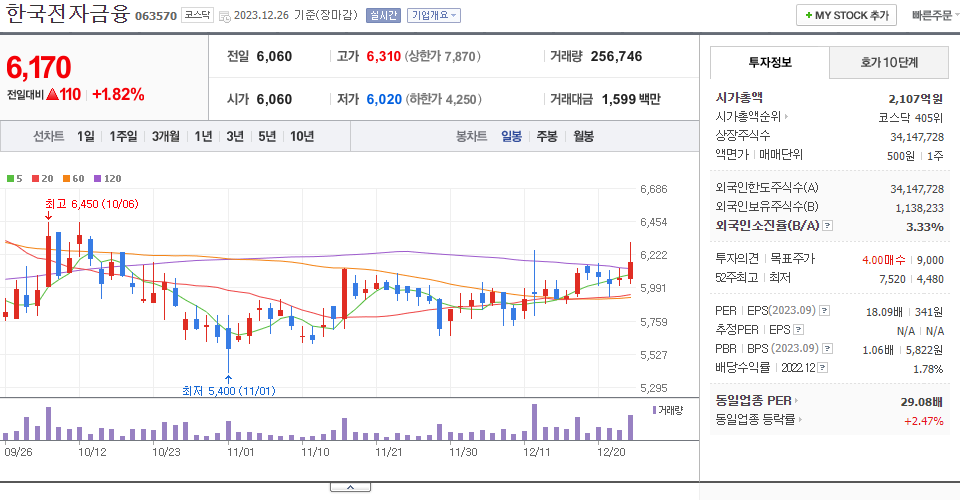Image resolution: width=960 pixels, height=500 pixels.
Task: Select the 1일 line chart period
Action: click(86, 136)
